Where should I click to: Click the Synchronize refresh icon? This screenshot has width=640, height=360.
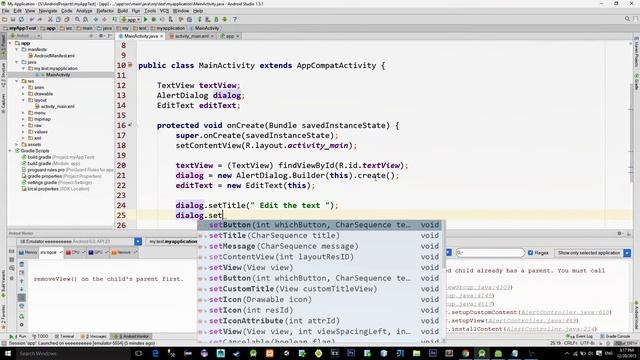(x=21, y=19)
